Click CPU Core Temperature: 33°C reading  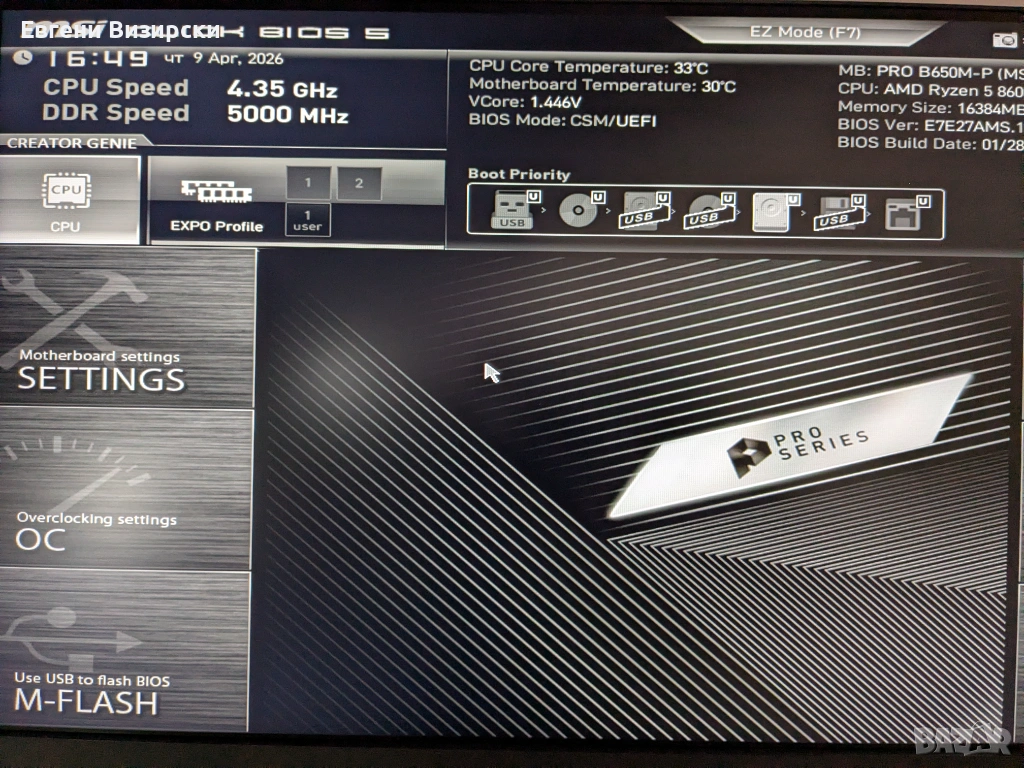pyautogui.click(x=588, y=67)
